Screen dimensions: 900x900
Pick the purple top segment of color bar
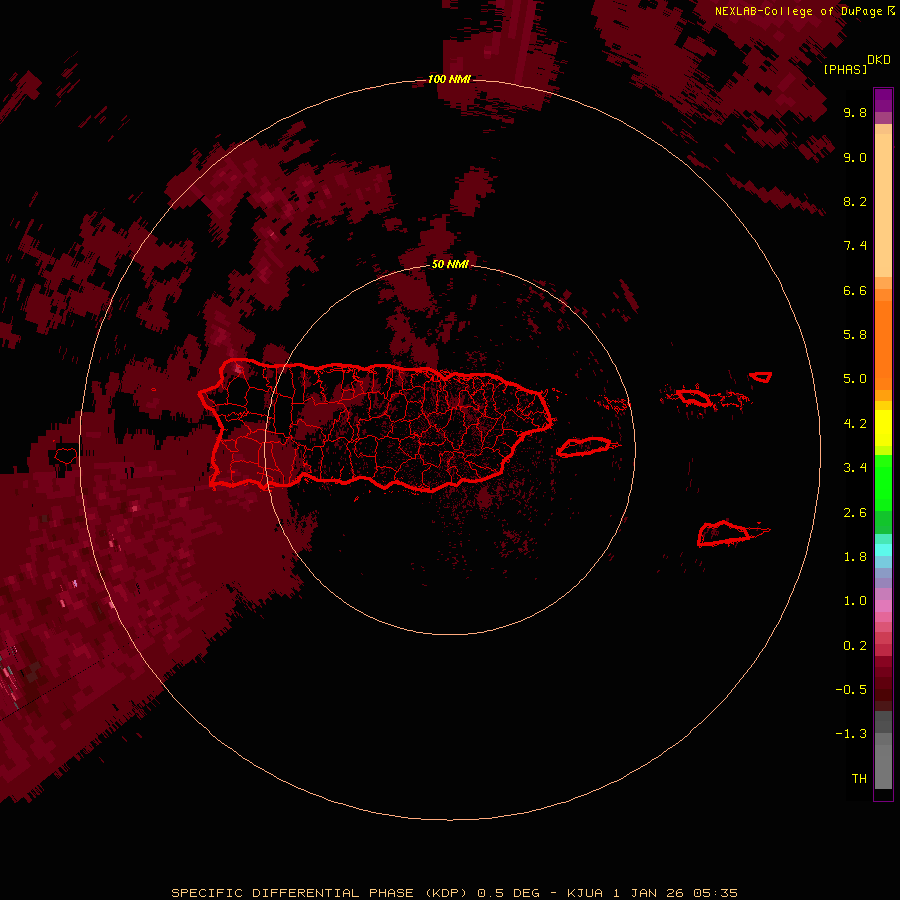[x=883, y=100]
